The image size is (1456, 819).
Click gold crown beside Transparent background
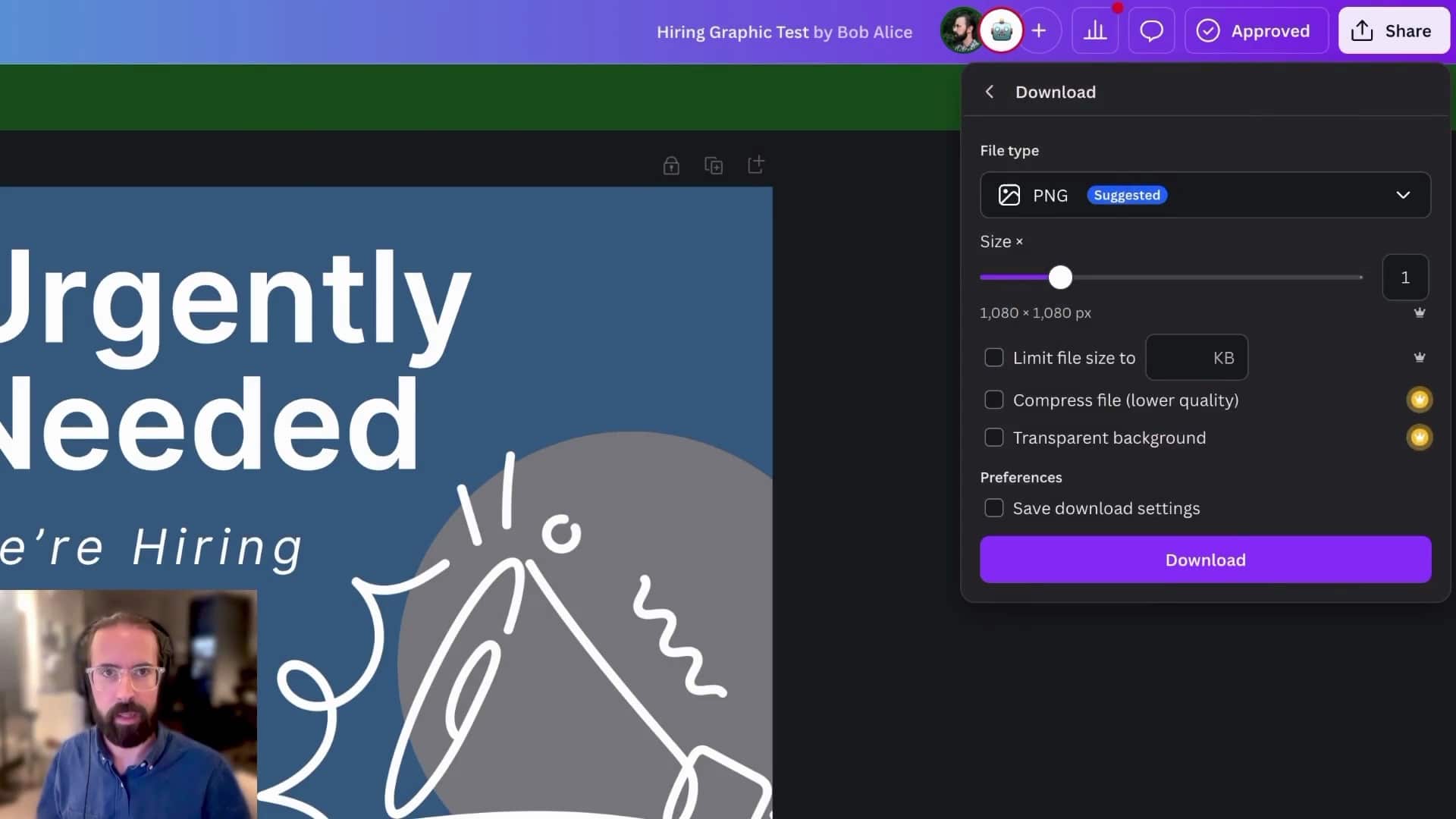[1419, 438]
